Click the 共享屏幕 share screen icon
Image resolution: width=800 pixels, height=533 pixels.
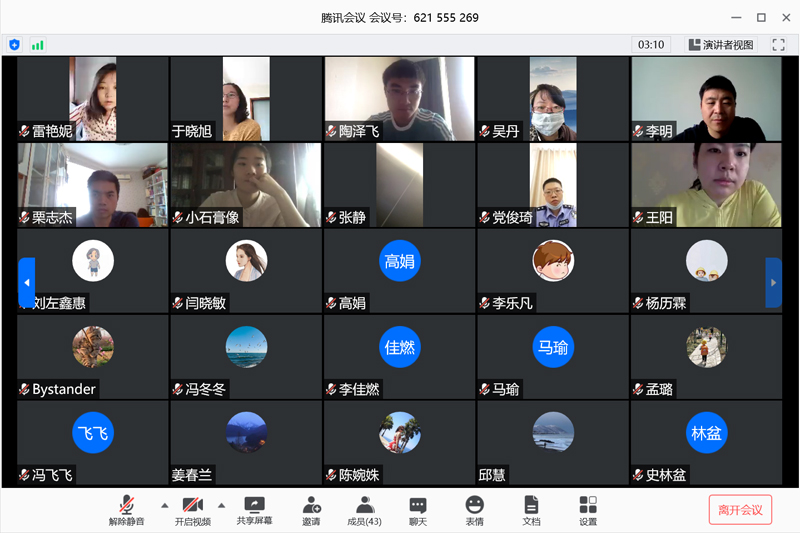(x=254, y=509)
